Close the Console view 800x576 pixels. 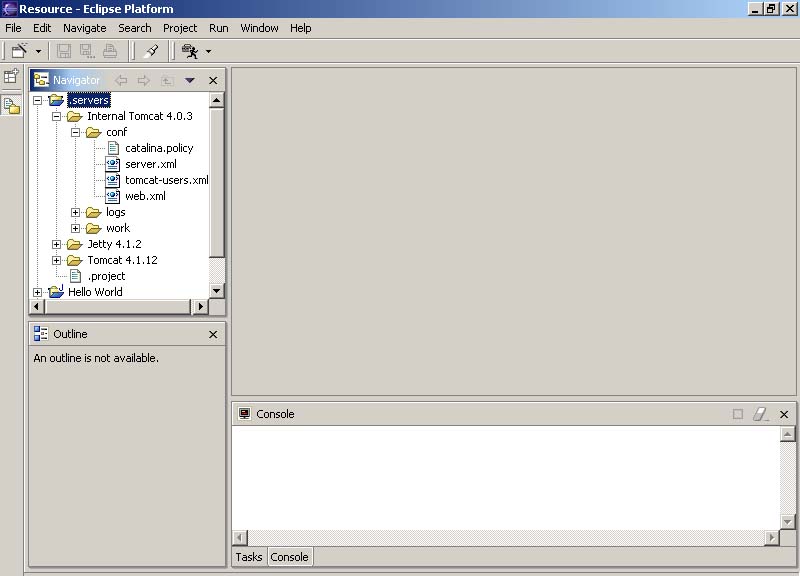click(784, 414)
